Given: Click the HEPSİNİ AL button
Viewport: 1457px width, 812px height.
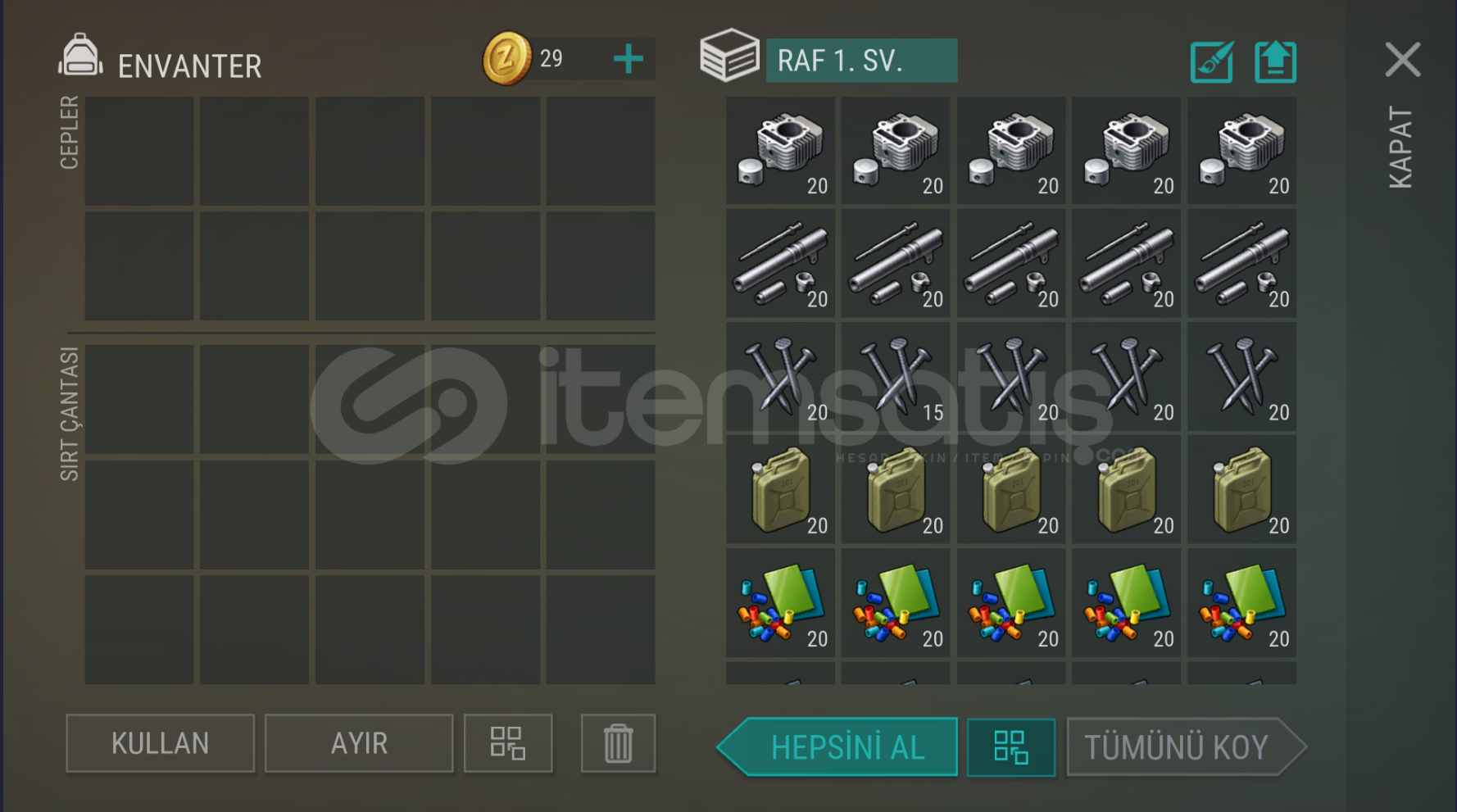Looking at the screenshot, I should tap(837, 746).
